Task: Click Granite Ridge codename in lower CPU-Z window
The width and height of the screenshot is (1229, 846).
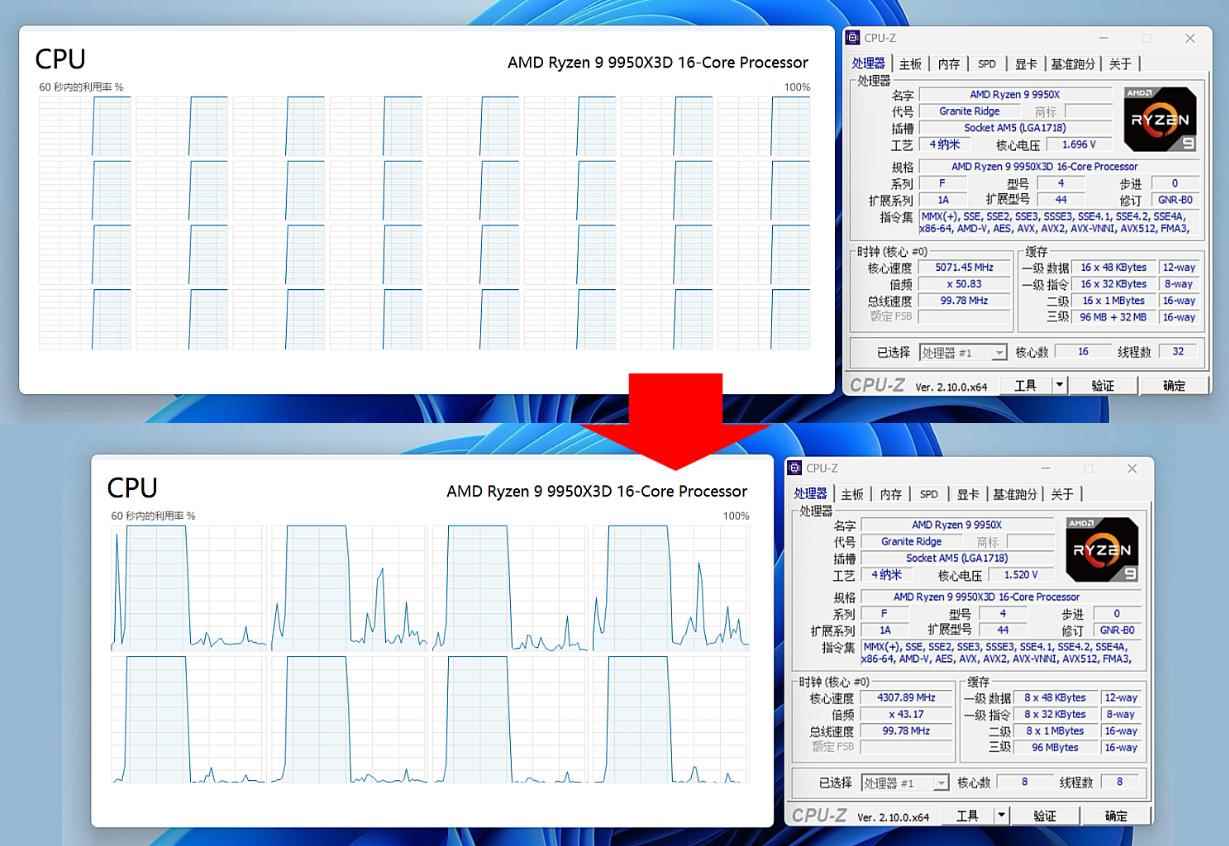Action: tap(911, 542)
